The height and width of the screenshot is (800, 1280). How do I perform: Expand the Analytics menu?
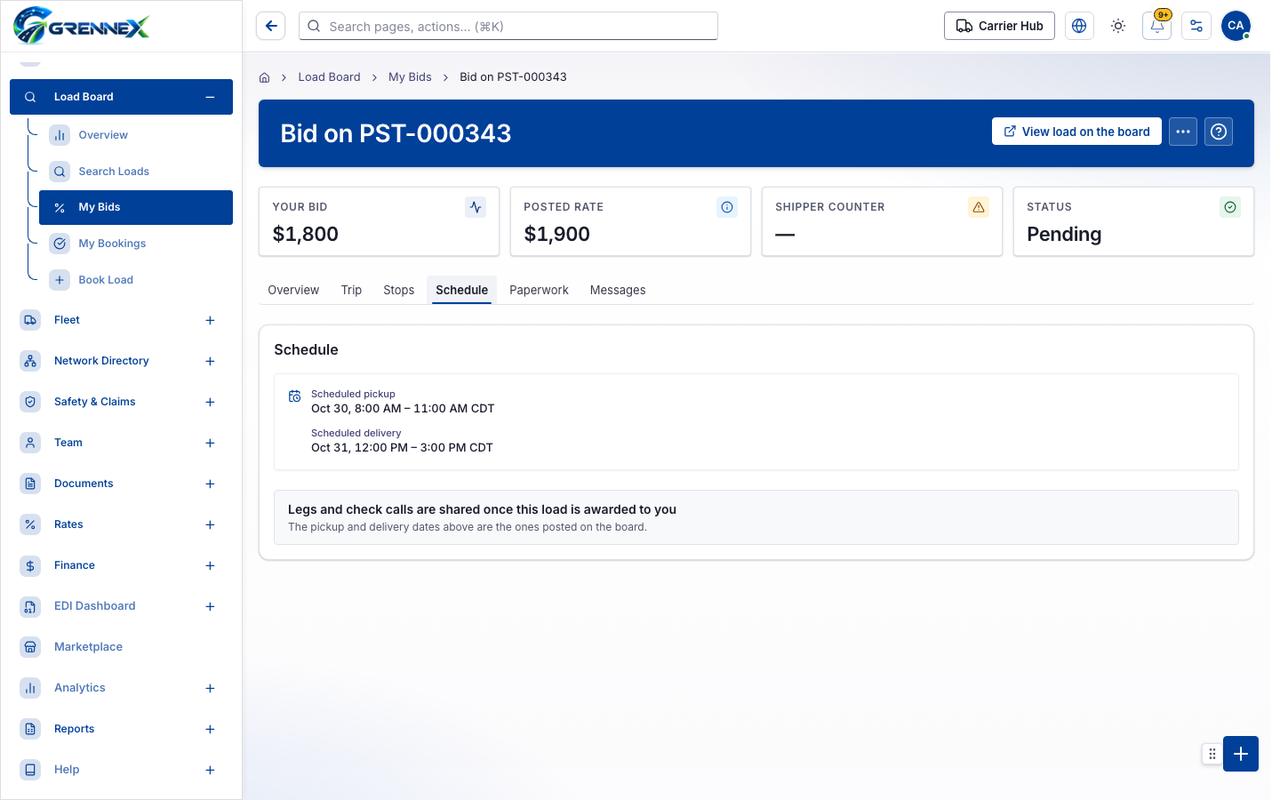pos(210,689)
